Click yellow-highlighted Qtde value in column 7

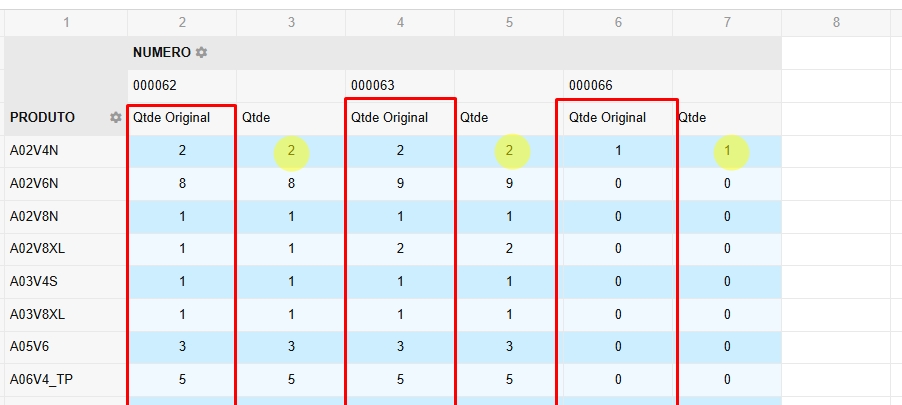click(727, 151)
